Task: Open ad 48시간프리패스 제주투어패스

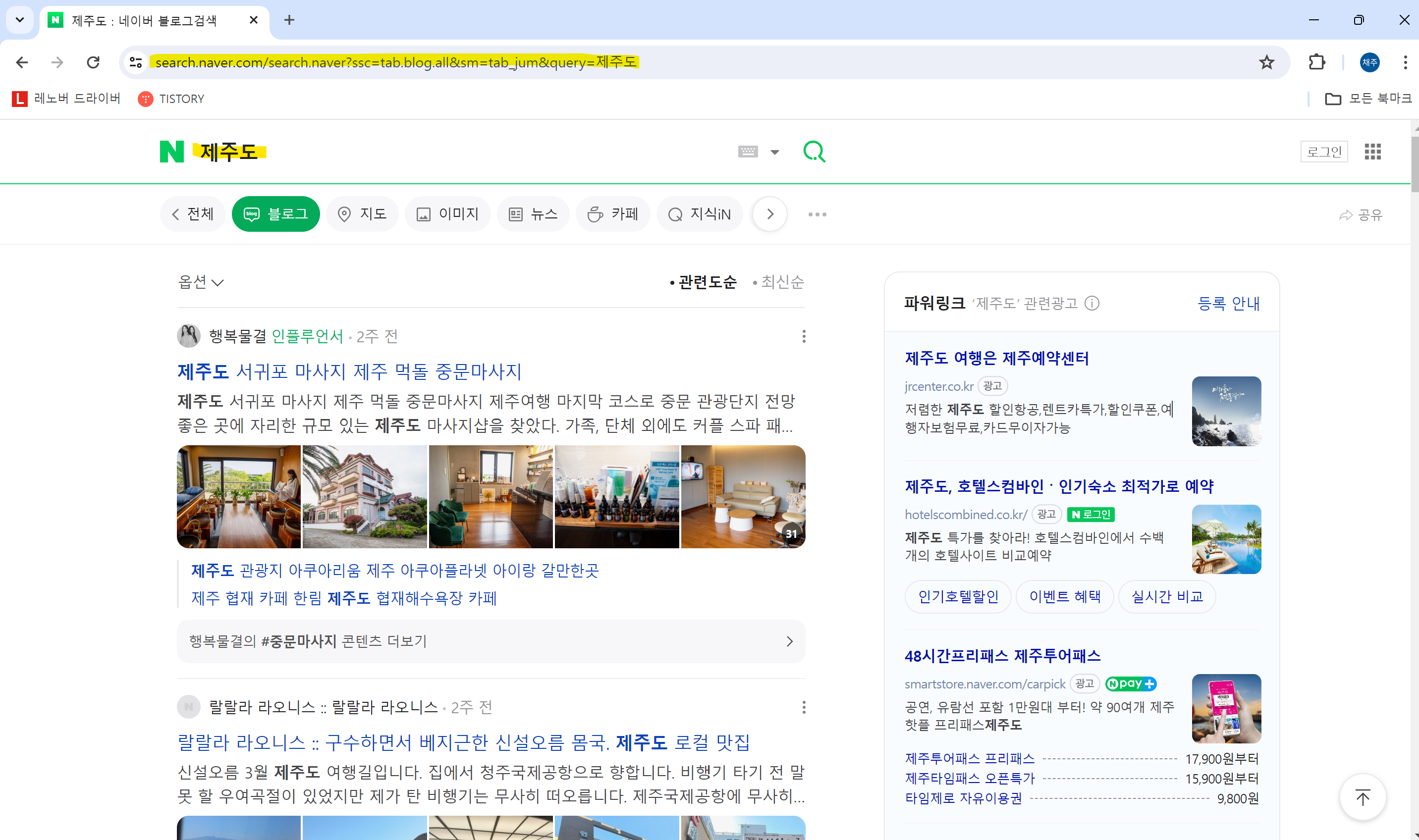Action: point(1002,656)
